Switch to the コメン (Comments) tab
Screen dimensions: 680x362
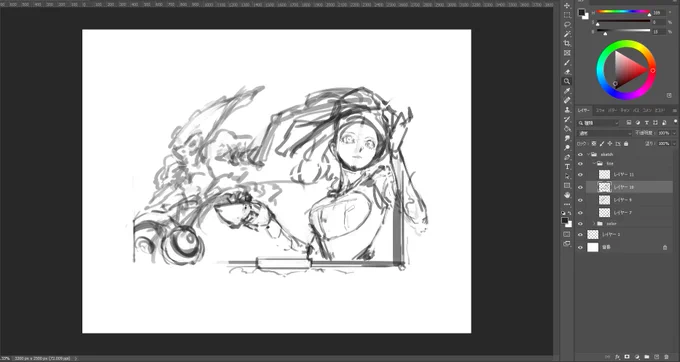click(647, 111)
